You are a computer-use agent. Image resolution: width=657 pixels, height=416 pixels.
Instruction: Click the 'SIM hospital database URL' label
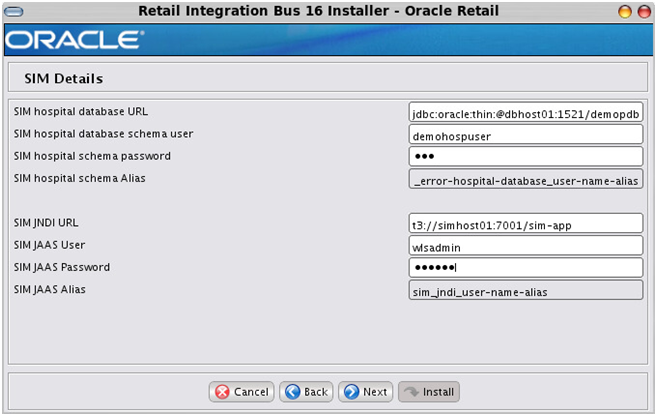(80, 111)
